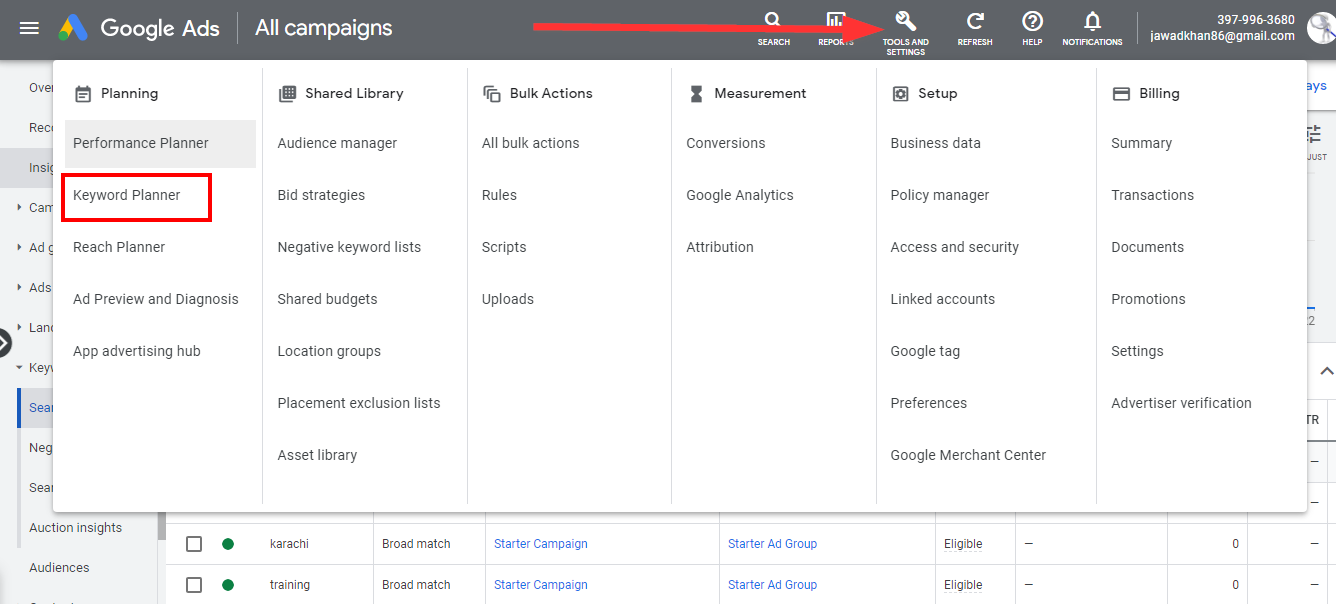Click the Tools and Settings wrench
The image size is (1336, 604).
coord(905,22)
